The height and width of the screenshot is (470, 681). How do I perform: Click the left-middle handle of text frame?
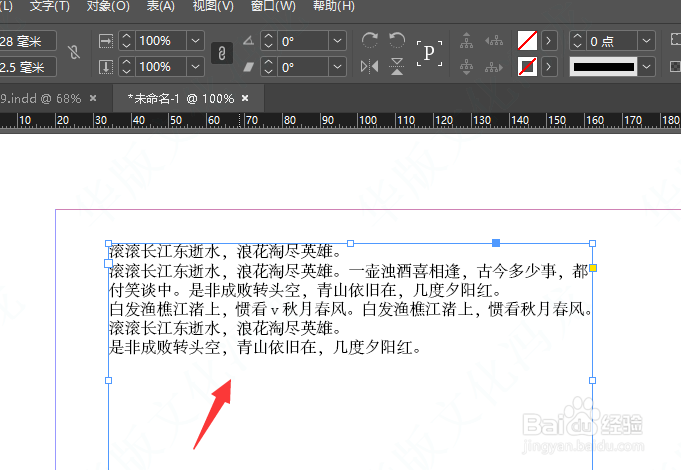pyautogui.click(x=109, y=381)
